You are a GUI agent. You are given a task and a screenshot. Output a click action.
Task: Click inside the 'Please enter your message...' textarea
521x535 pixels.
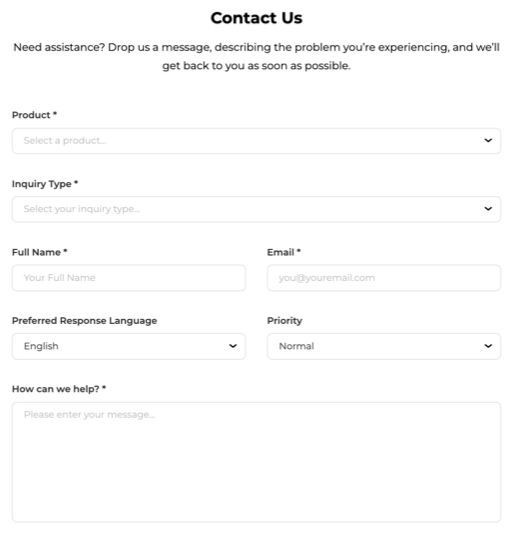pyautogui.click(x=256, y=462)
